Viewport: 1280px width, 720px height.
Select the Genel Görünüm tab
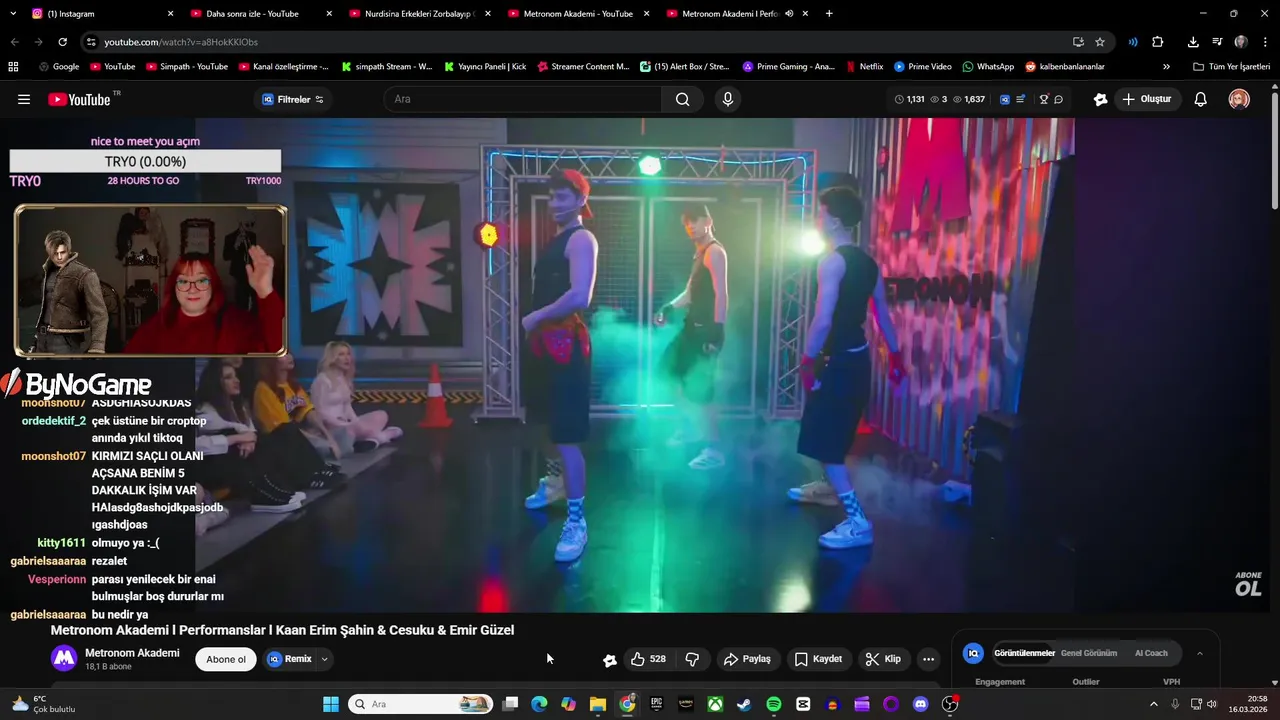point(1088,653)
